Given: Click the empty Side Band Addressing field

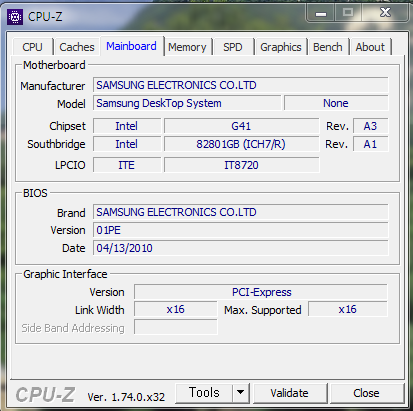Looking at the screenshot, I should point(176,327).
